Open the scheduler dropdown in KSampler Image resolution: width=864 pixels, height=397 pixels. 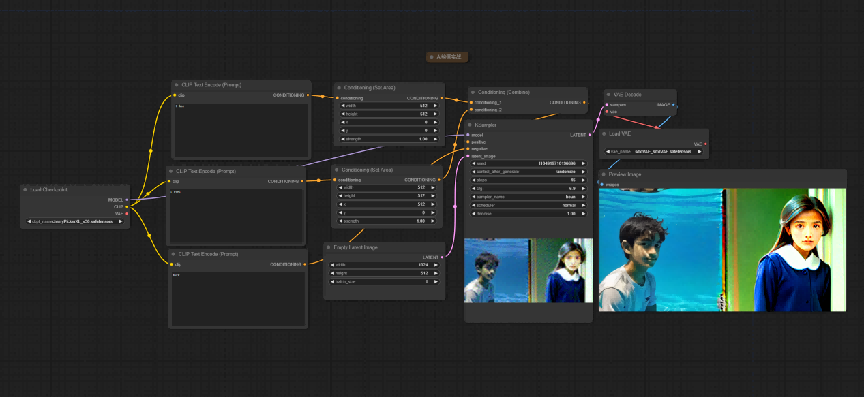[528, 205]
